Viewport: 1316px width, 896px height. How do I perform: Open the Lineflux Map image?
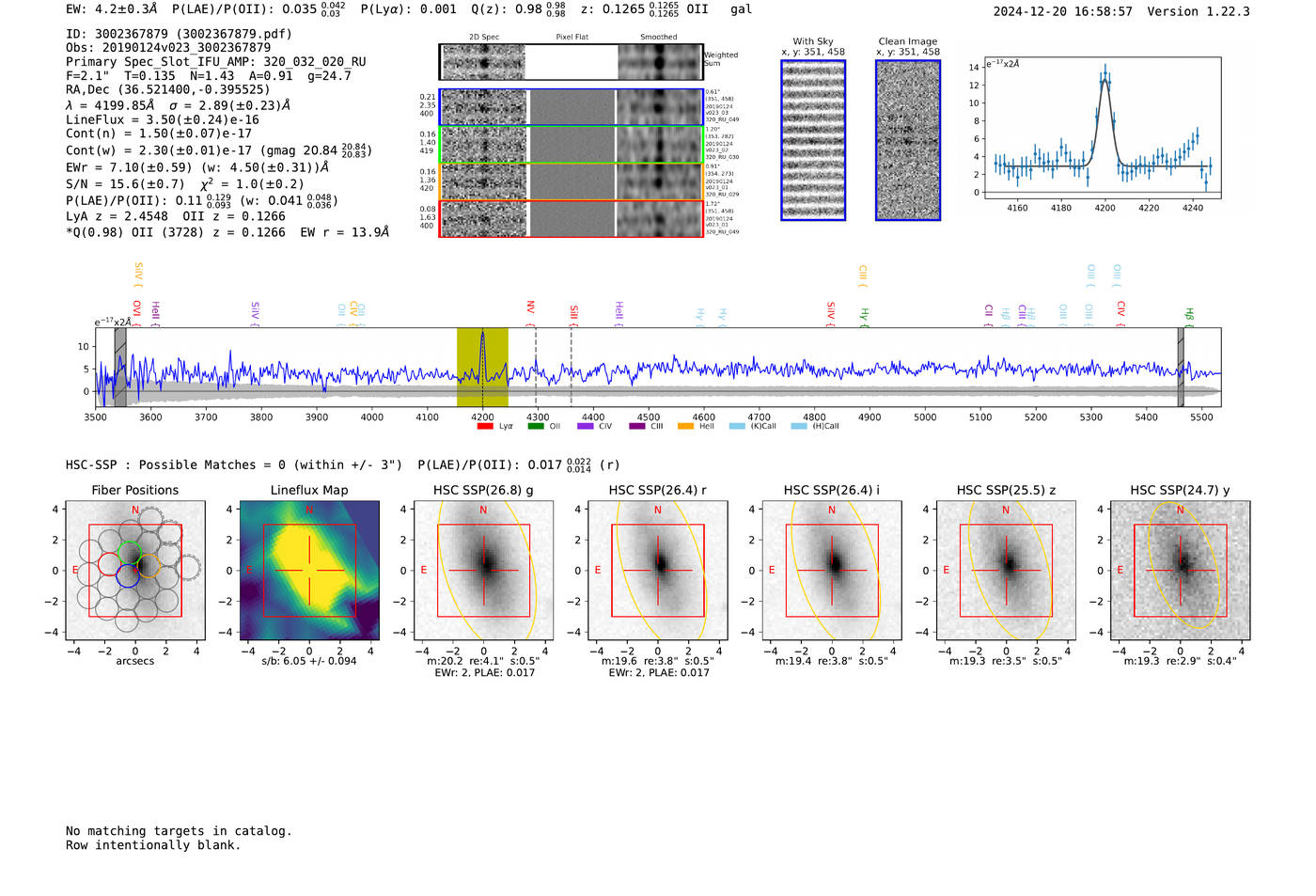(x=309, y=570)
